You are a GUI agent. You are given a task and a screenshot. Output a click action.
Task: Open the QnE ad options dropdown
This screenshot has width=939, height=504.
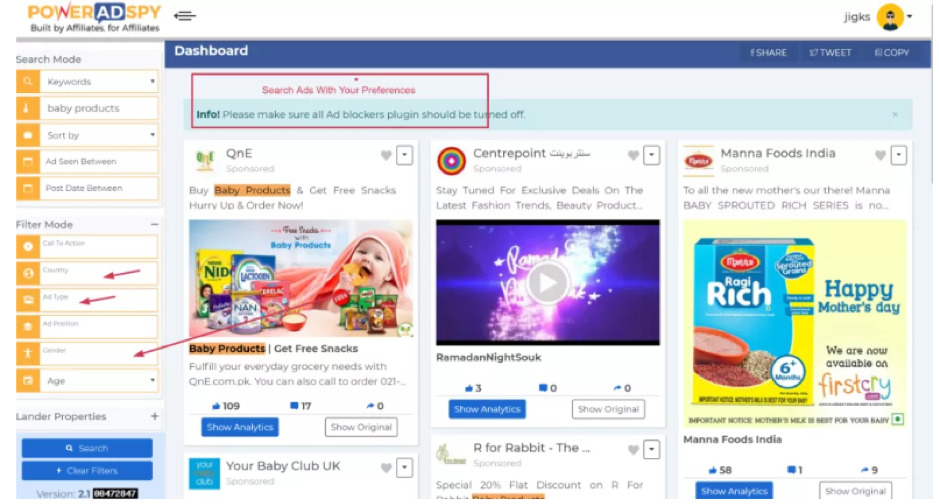[x=405, y=156]
